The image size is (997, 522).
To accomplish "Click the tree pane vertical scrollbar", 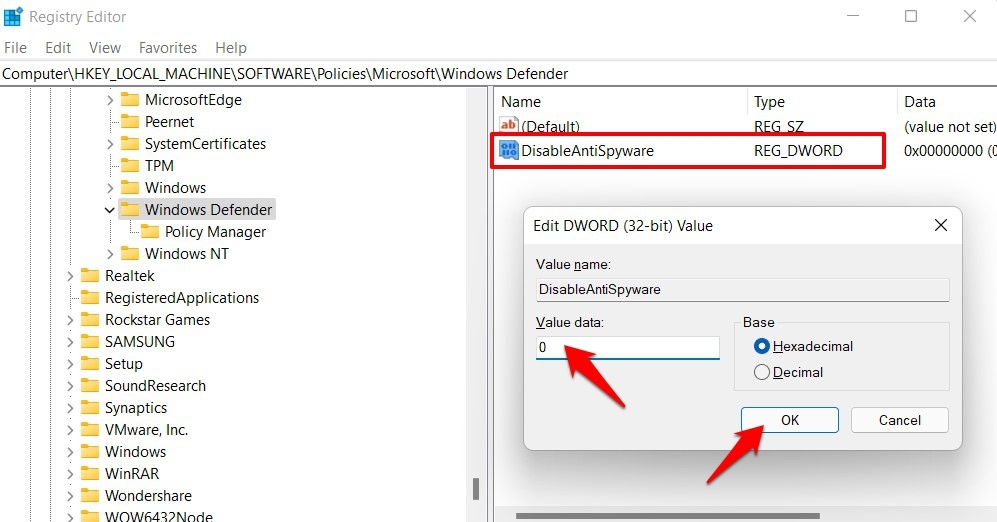I will point(477,489).
